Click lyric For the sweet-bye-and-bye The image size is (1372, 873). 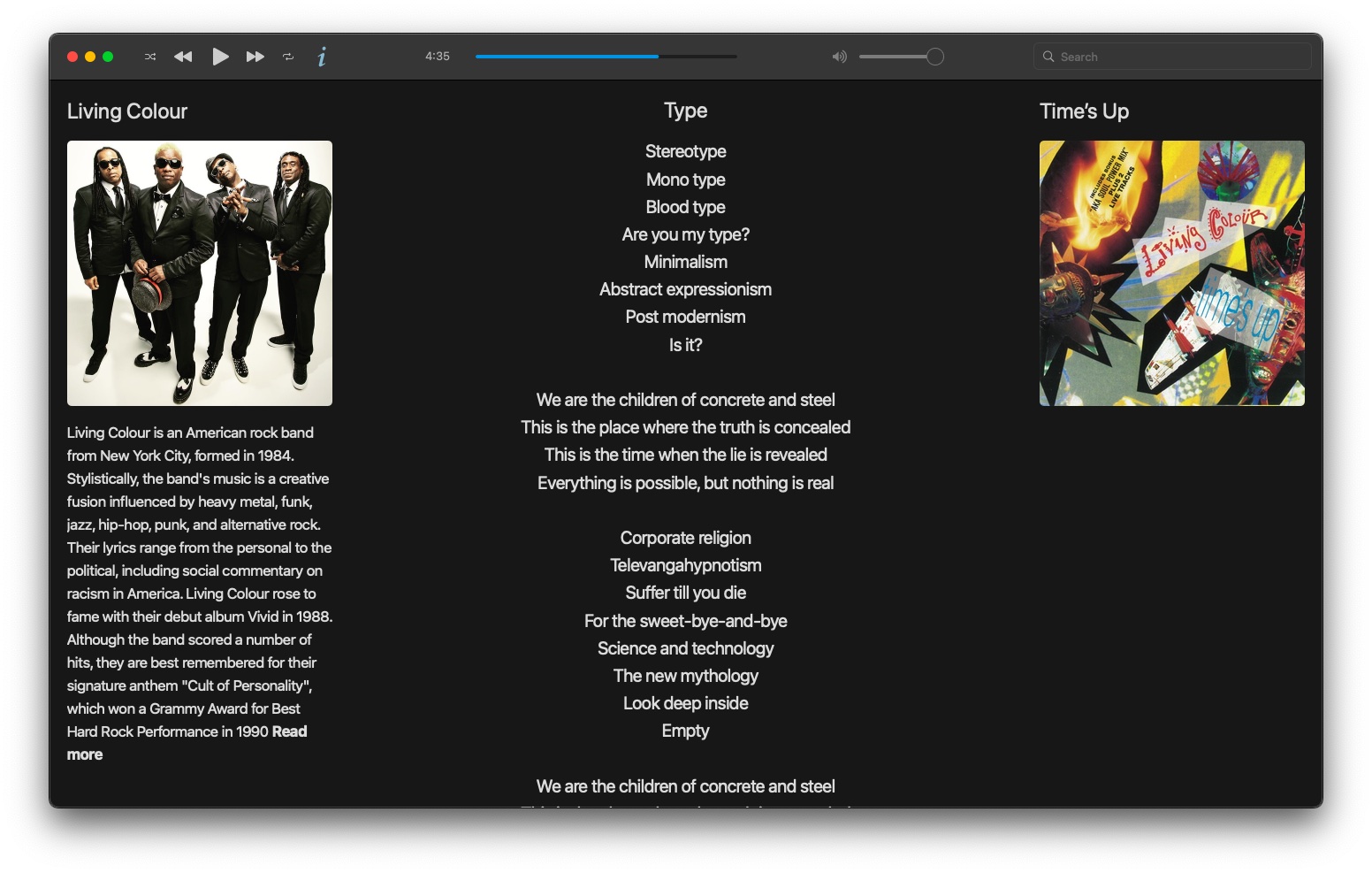[x=686, y=621]
